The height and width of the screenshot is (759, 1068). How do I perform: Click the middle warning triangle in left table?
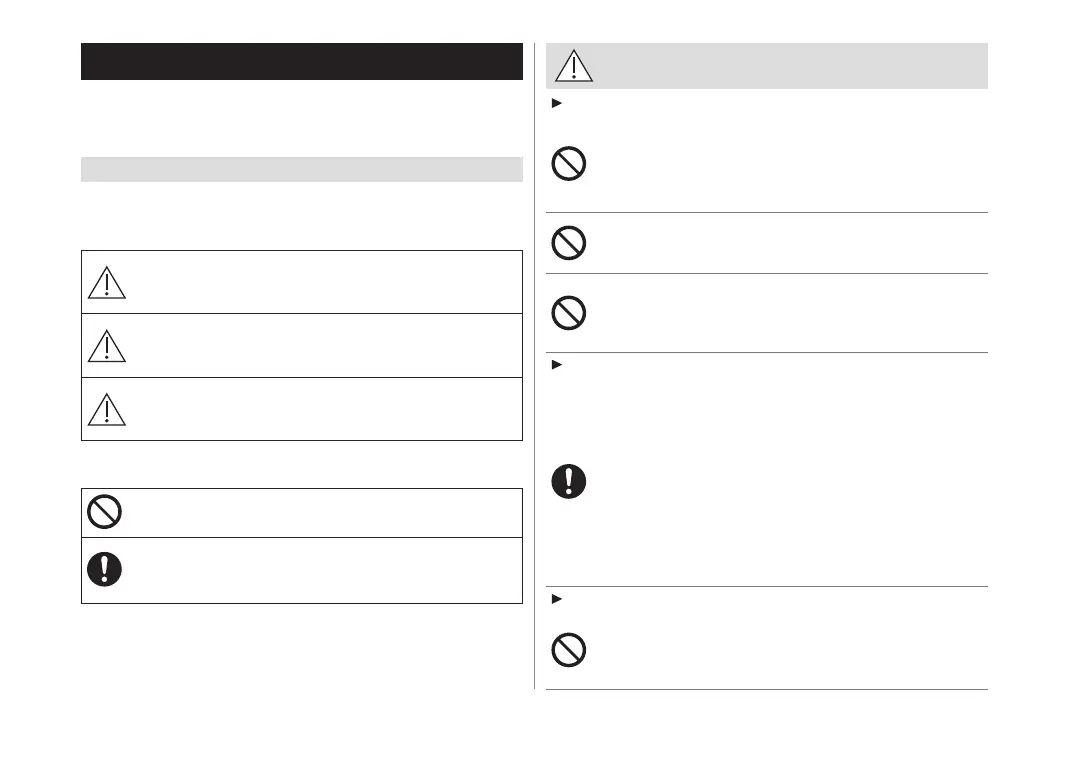point(106,346)
